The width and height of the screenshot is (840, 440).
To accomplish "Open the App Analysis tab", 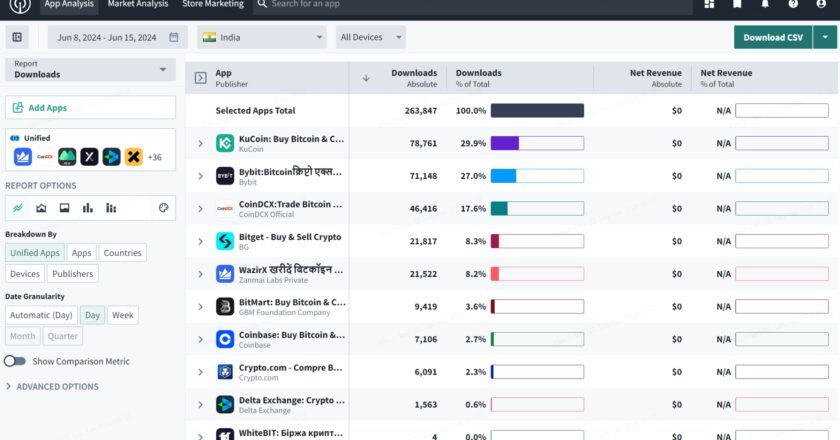I will [x=69, y=4].
